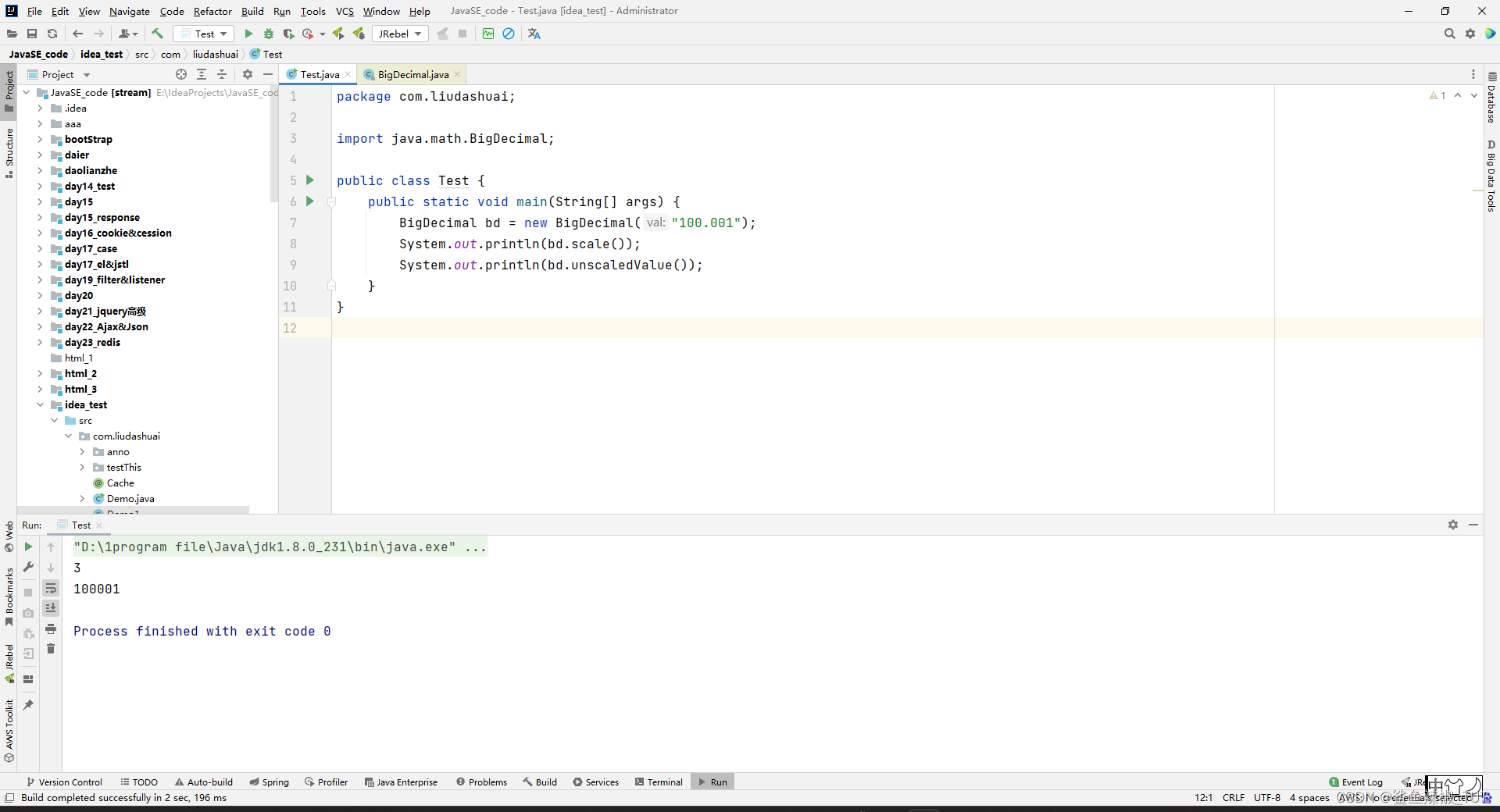This screenshot has height=812, width=1500.
Task: Open the Event Log
Action: coord(1356,782)
